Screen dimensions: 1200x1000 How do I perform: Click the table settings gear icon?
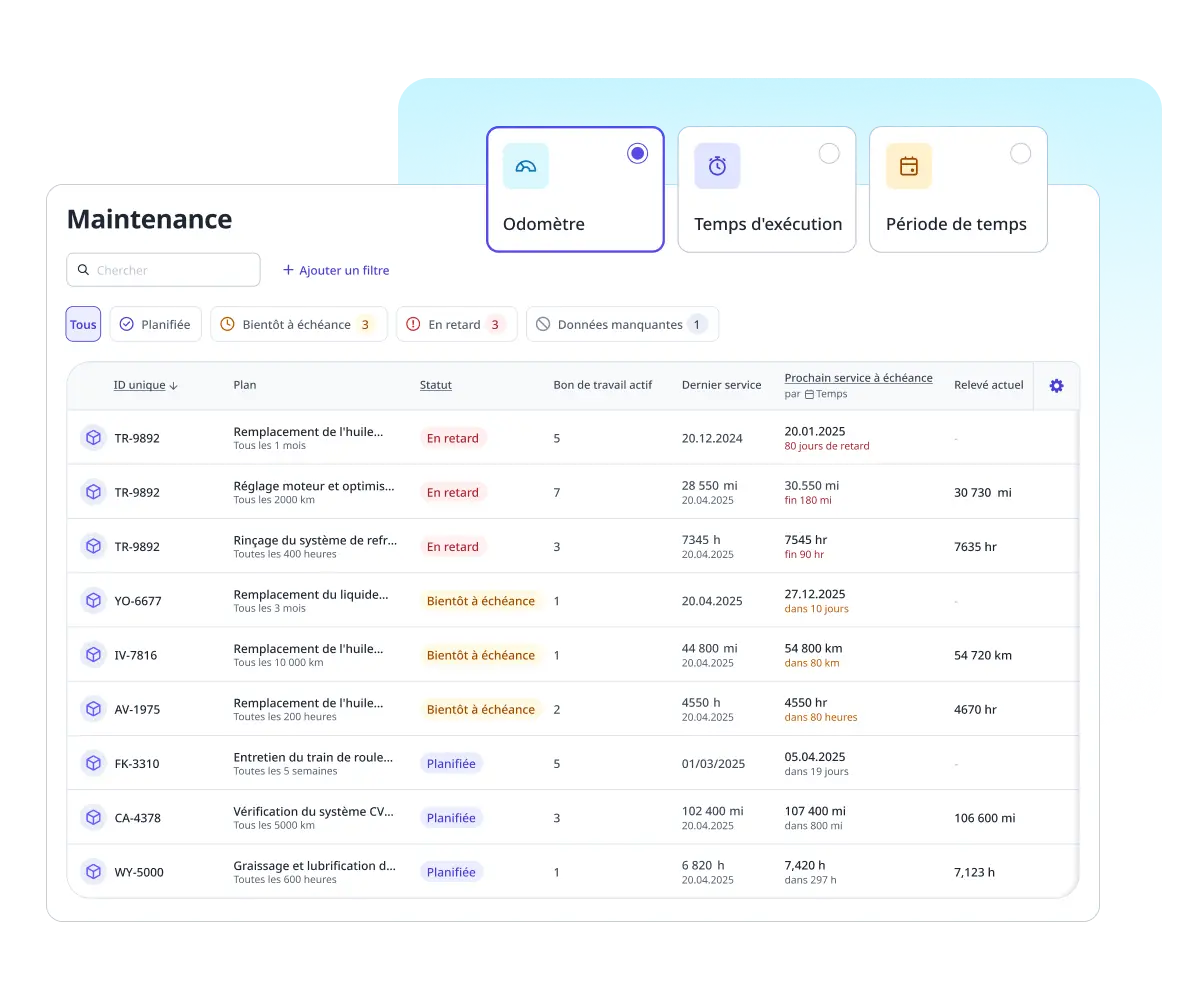click(1056, 386)
